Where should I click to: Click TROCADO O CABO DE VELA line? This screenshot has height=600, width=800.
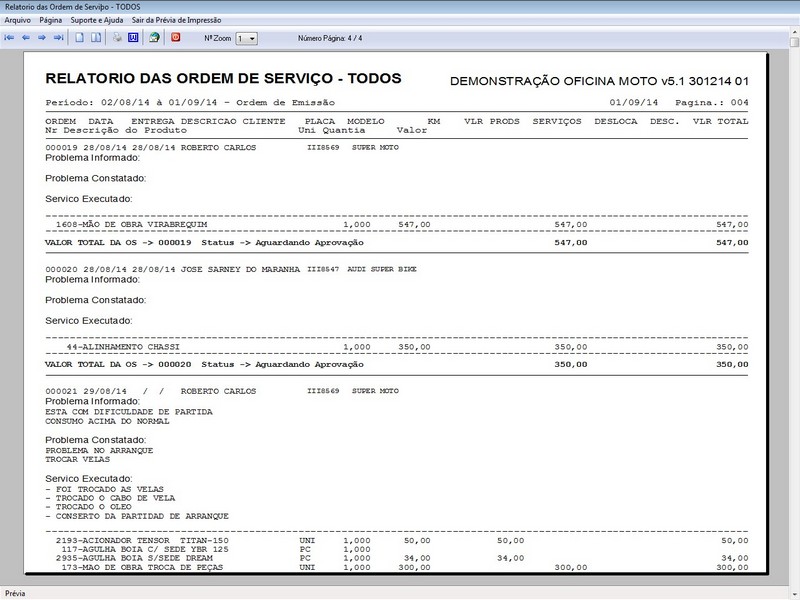click(110, 498)
